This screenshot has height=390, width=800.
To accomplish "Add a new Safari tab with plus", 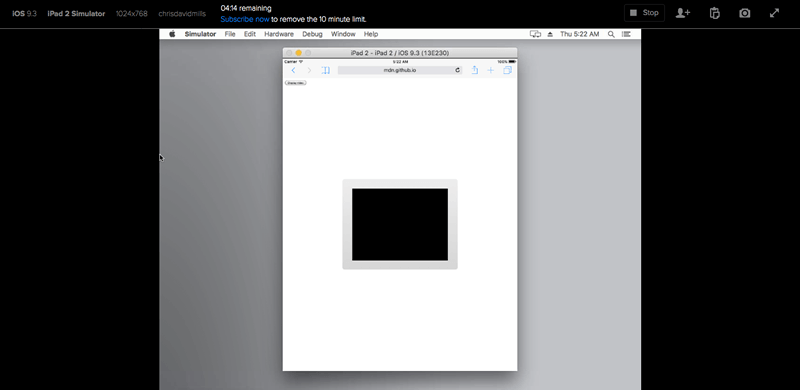I will [490, 70].
